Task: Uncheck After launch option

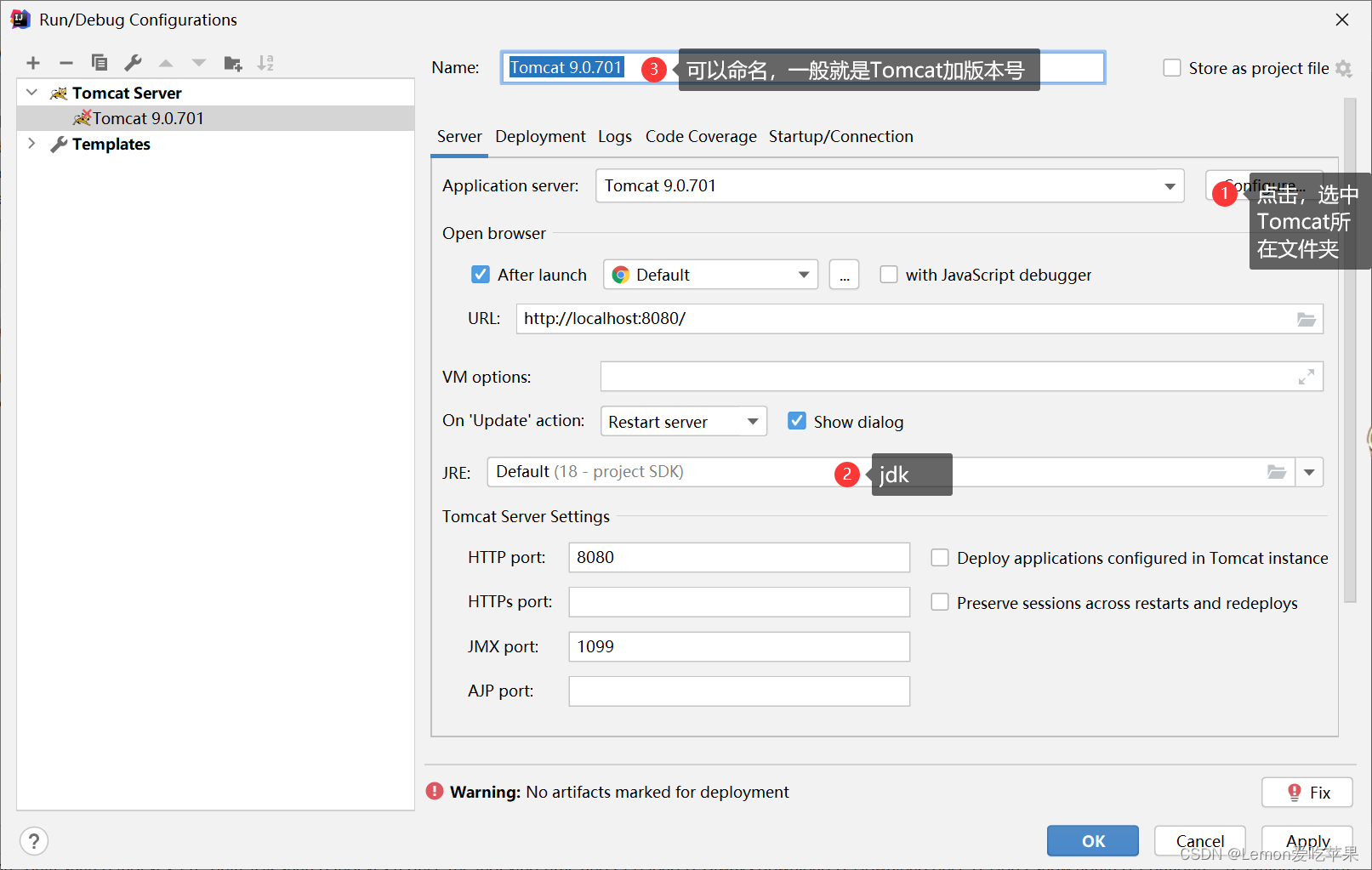Action: (481, 275)
